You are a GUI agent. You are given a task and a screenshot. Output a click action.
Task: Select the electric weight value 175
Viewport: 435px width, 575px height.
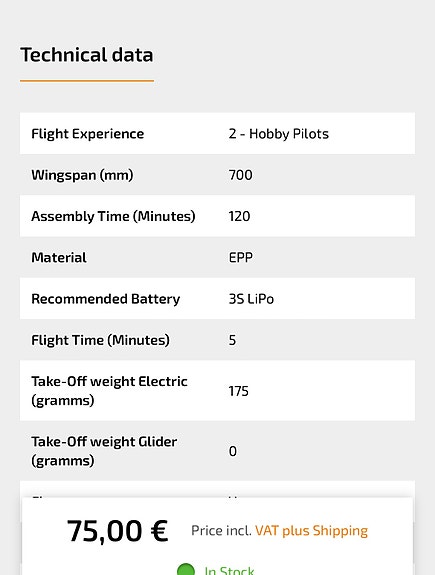coord(239,391)
